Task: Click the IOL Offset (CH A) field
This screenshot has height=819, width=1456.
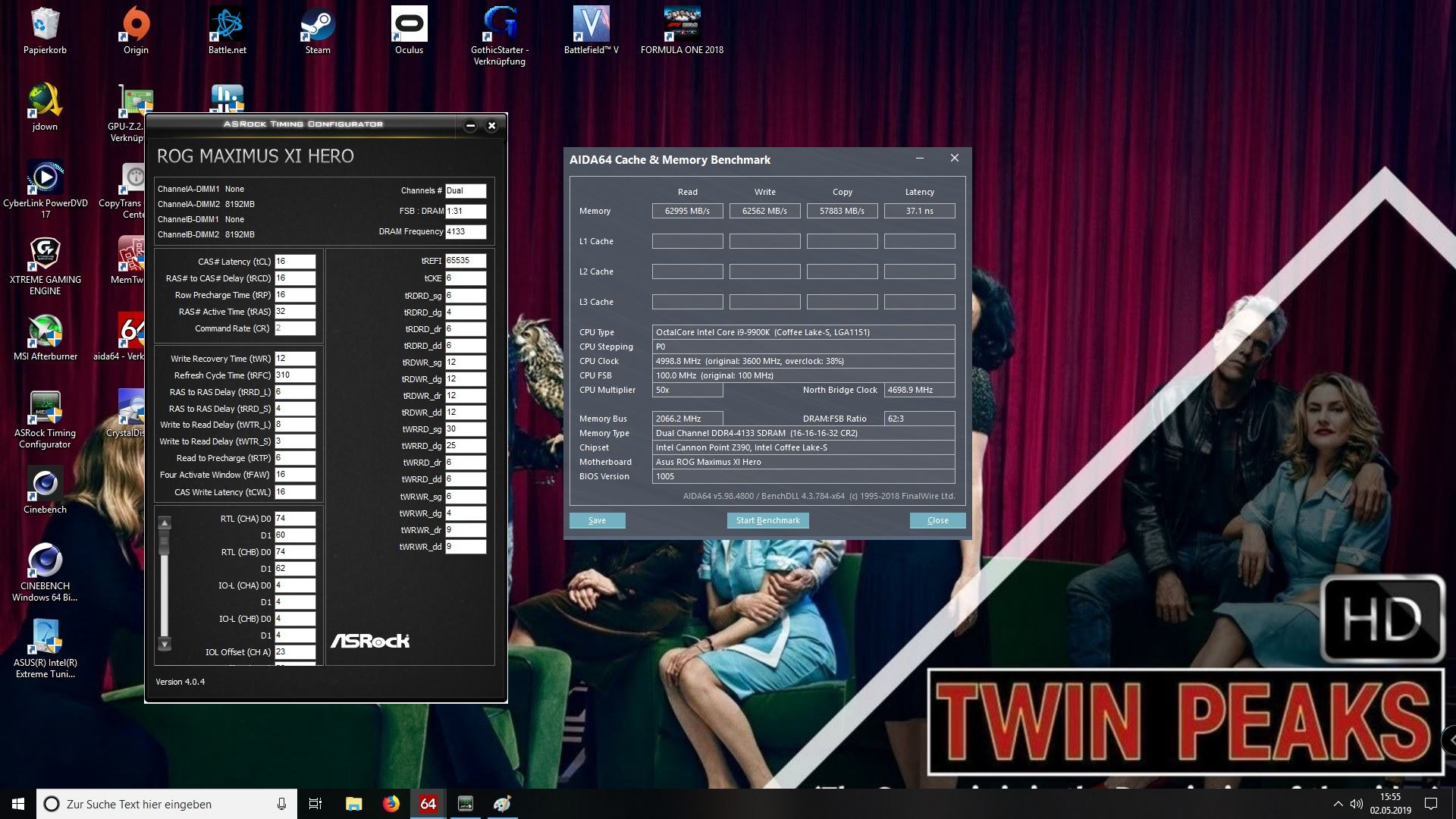Action: click(294, 652)
